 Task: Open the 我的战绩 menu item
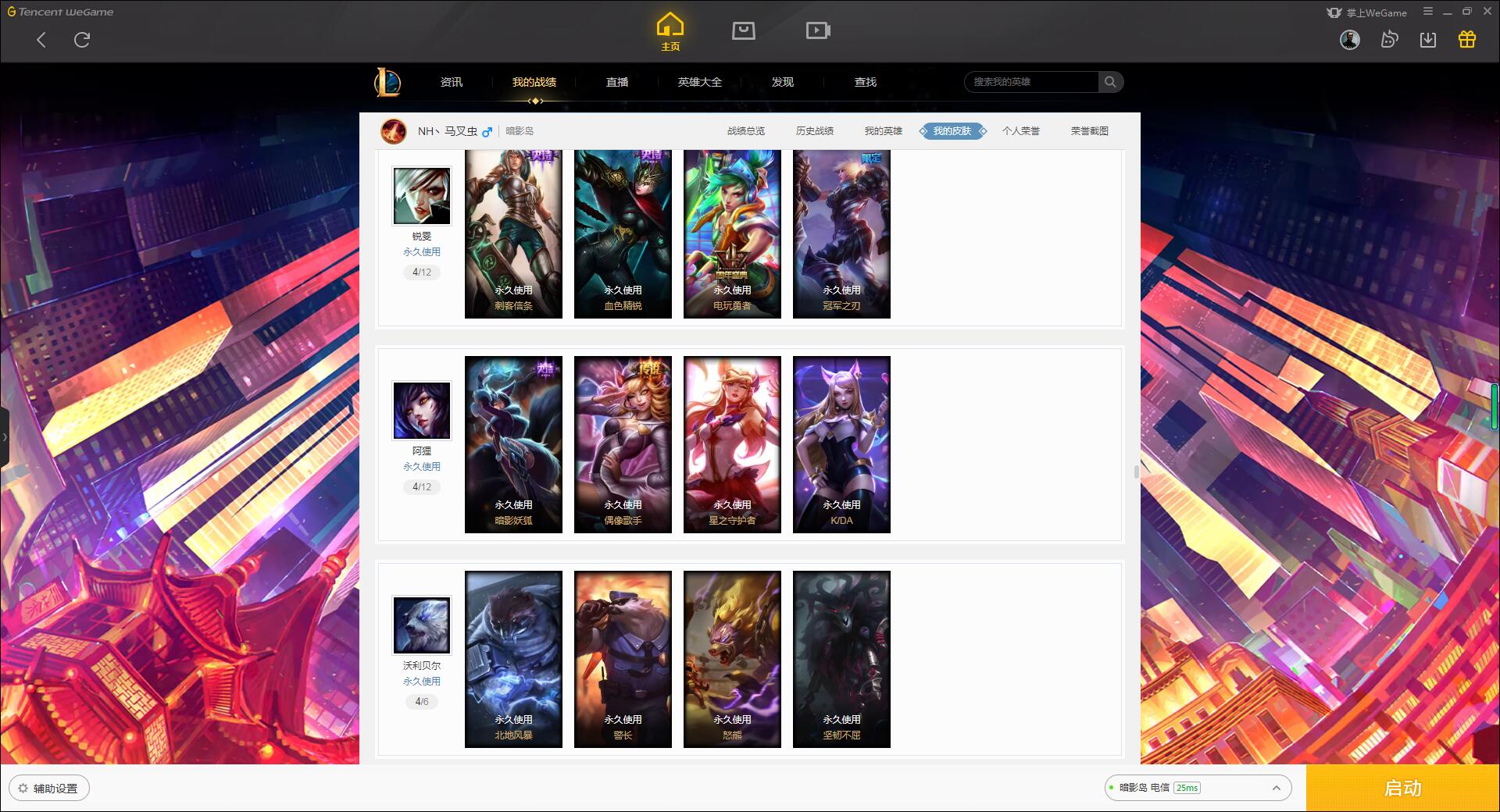coord(534,82)
